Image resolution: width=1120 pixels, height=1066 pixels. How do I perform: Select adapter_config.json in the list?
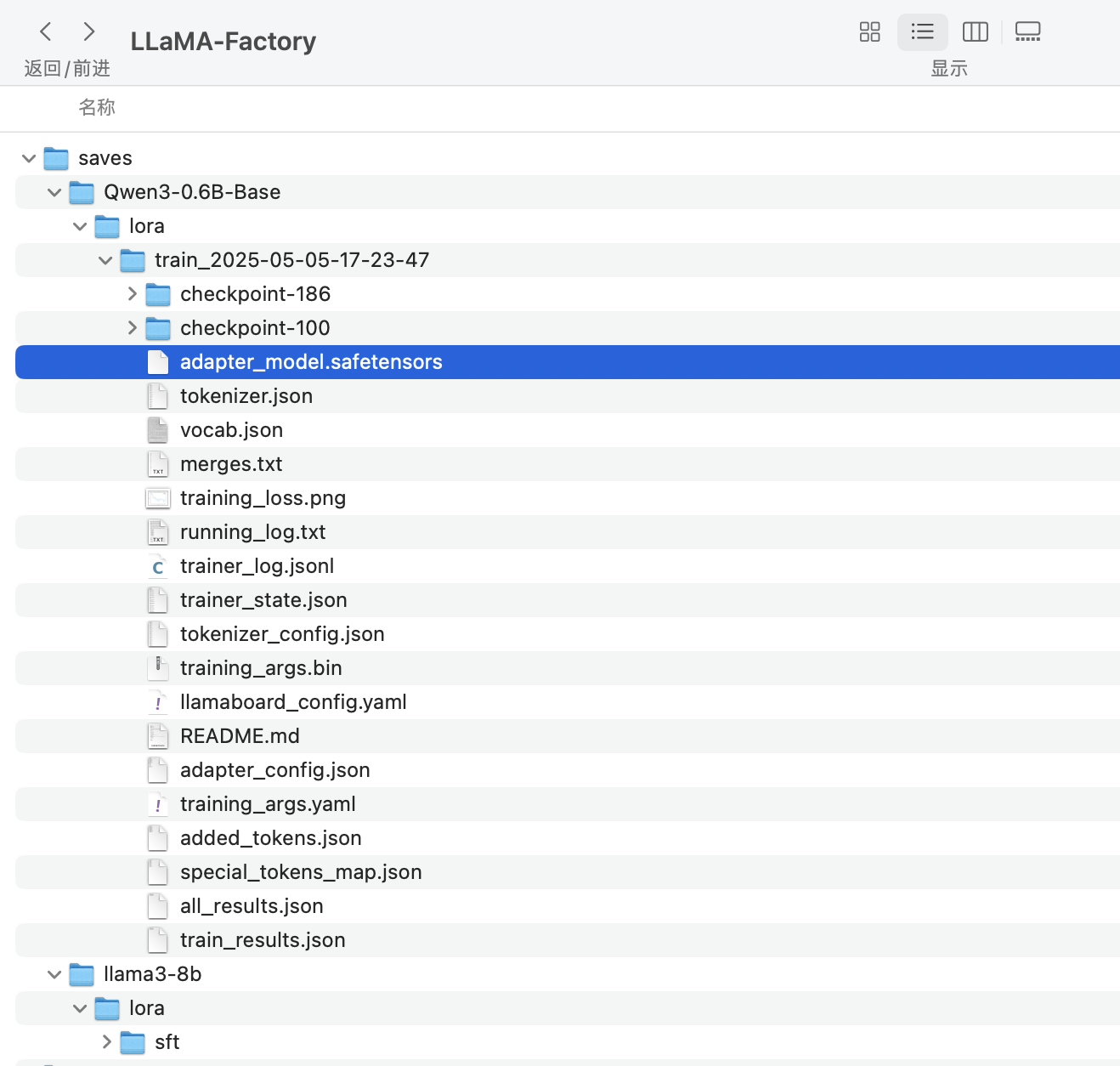274,770
